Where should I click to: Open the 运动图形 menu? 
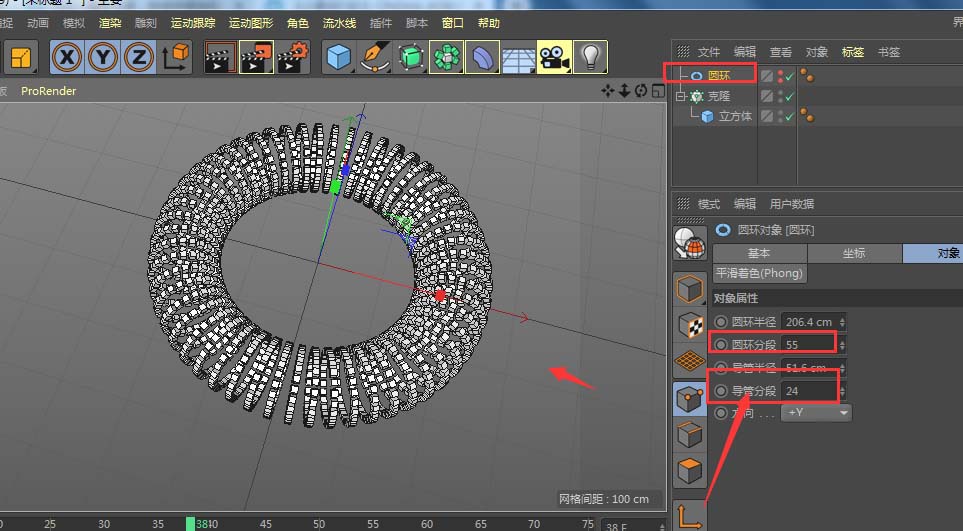click(x=250, y=23)
